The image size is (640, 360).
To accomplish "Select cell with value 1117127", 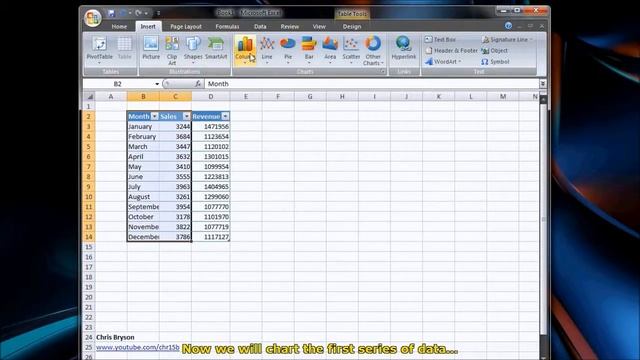I will pos(211,237).
